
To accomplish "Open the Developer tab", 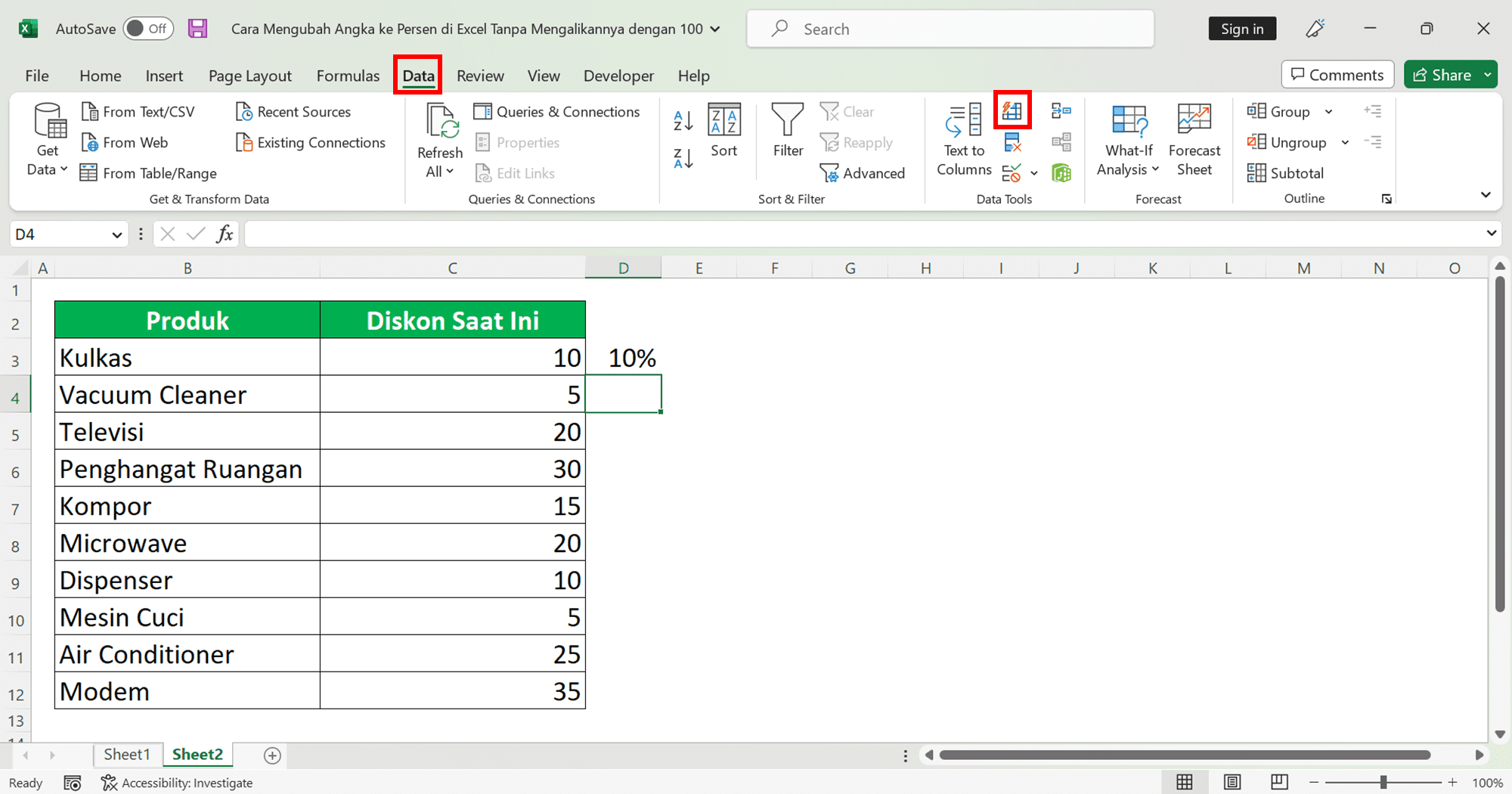I will pos(618,76).
